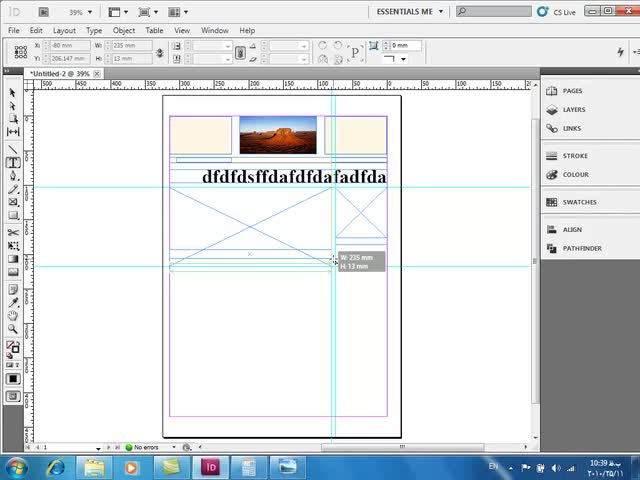The image size is (640, 480).
Task: Open the page number dropdown in status bar
Action: coord(98,448)
